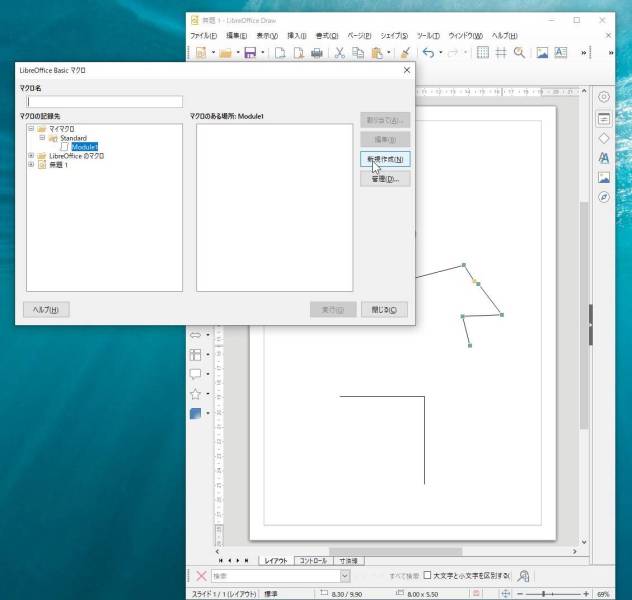The image size is (632, 600).
Task: Click the Find and Replace icon in search bar
Action: point(524,576)
